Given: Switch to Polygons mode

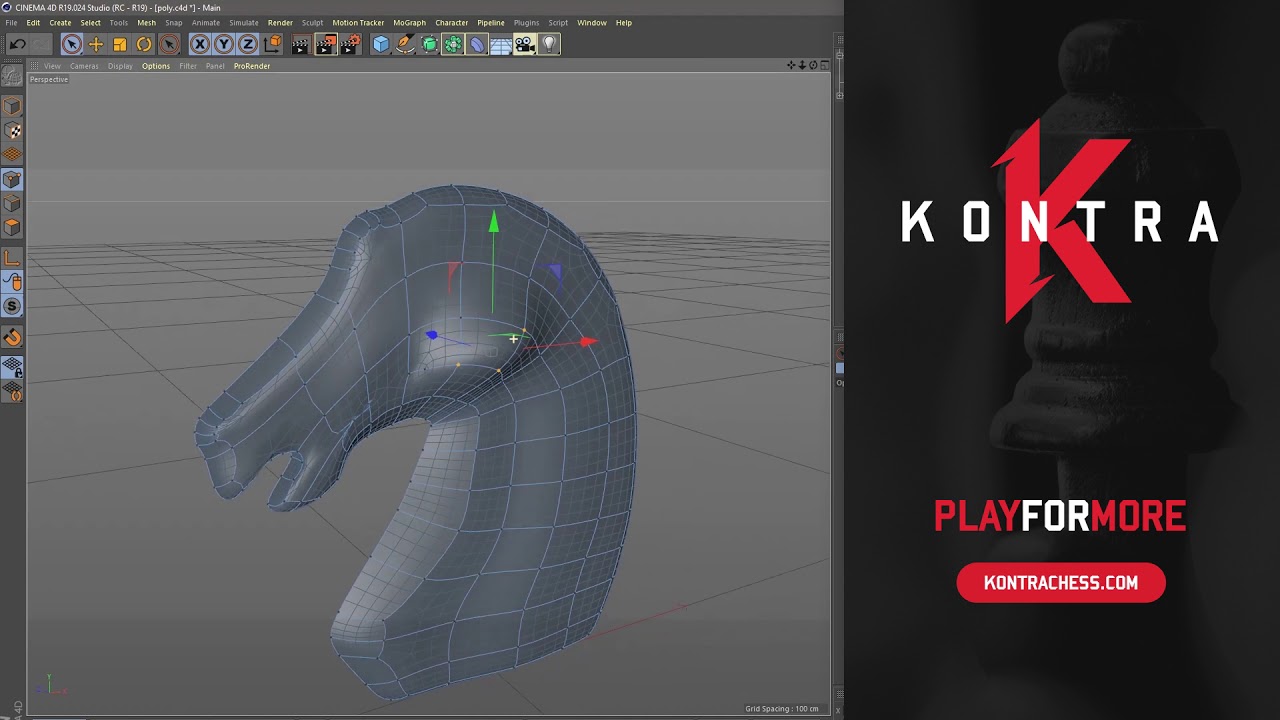Looking at the screenshot, I should (12, 228).
